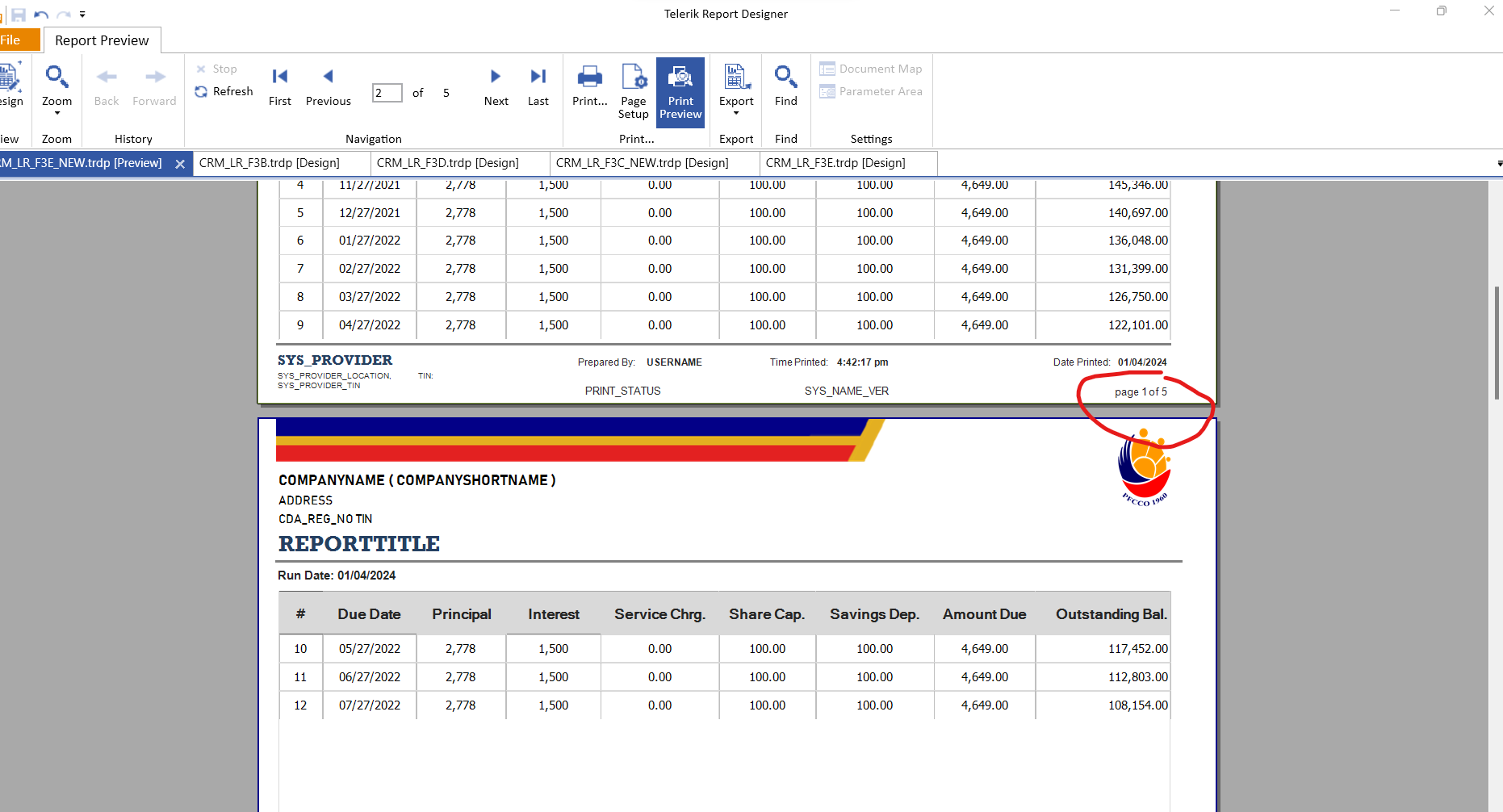Viewport: 1503px width, 812px height.
Task: Open the Print dialog
Action: 589,86
